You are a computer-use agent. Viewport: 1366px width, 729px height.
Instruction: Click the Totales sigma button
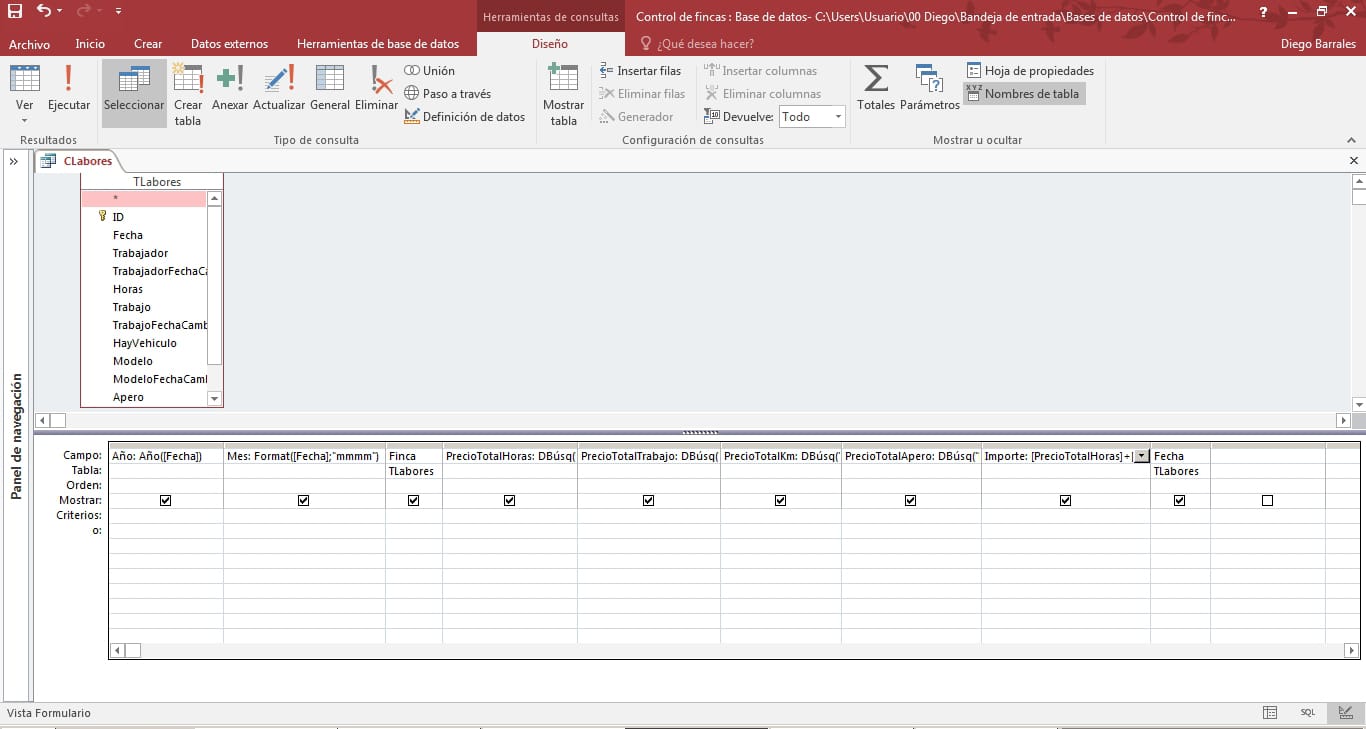(x=876, y=87)
